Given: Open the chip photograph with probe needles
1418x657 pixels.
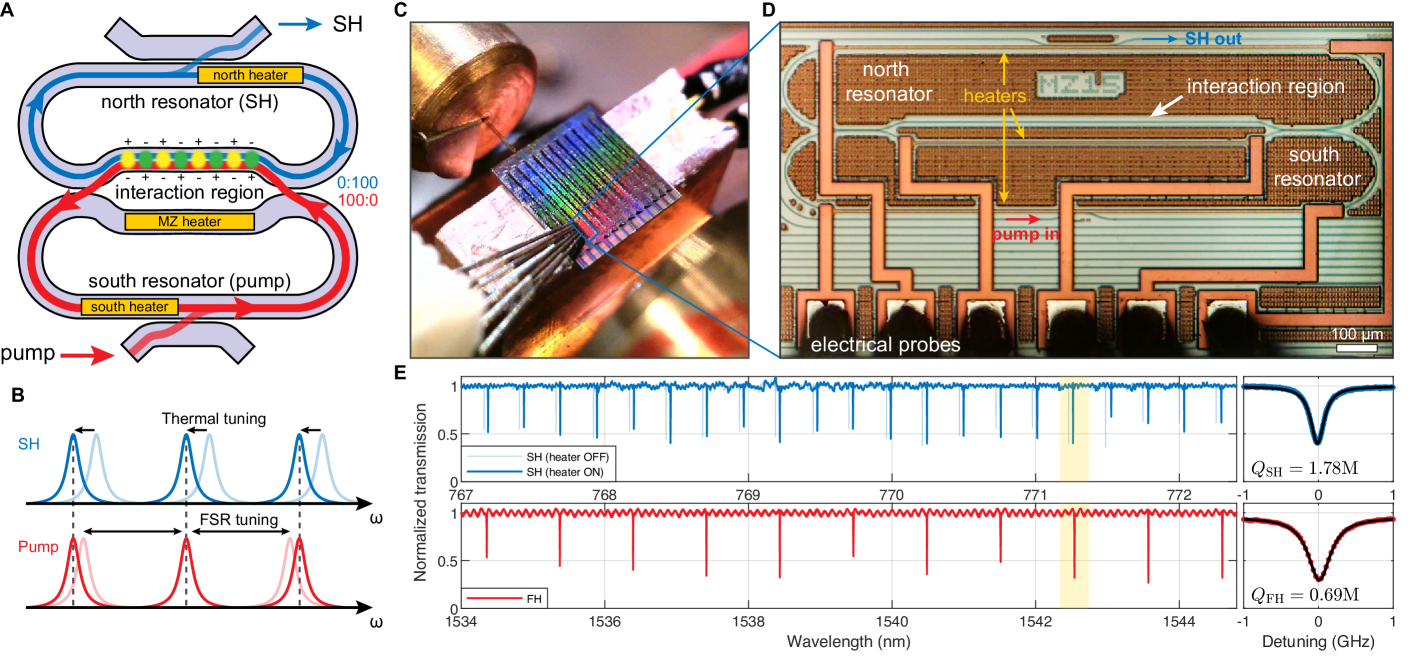Looking at the screenshot, I should click(579, 189).
